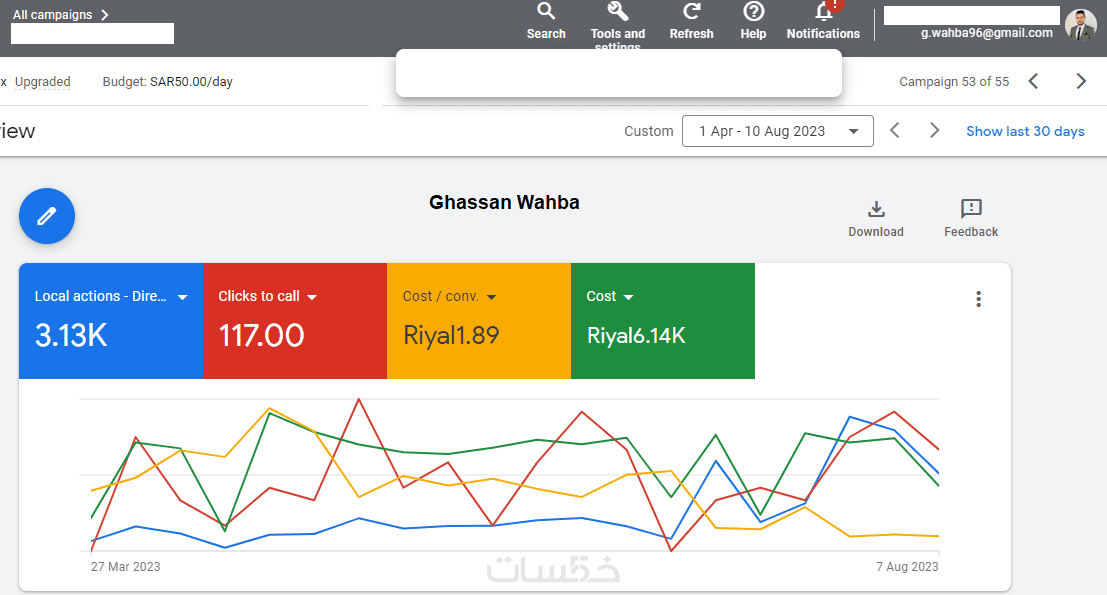Open the three-dot chart options menu
The image size is (1107, 595).
(978, 299)
